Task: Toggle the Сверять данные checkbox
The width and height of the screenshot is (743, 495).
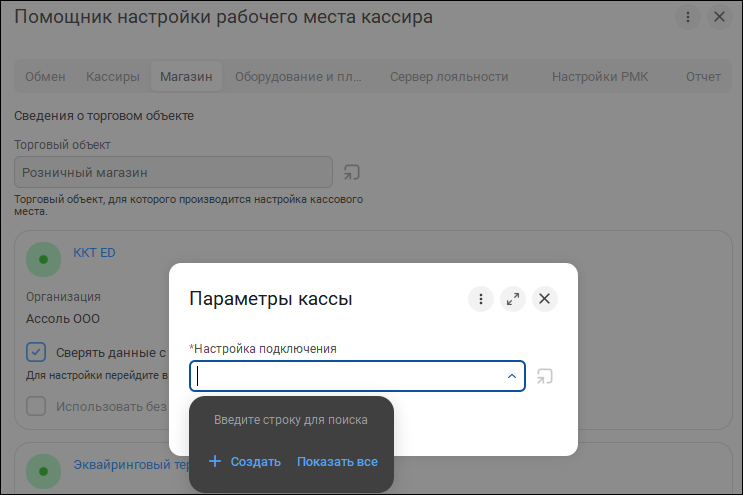Action: click(36, 352)
